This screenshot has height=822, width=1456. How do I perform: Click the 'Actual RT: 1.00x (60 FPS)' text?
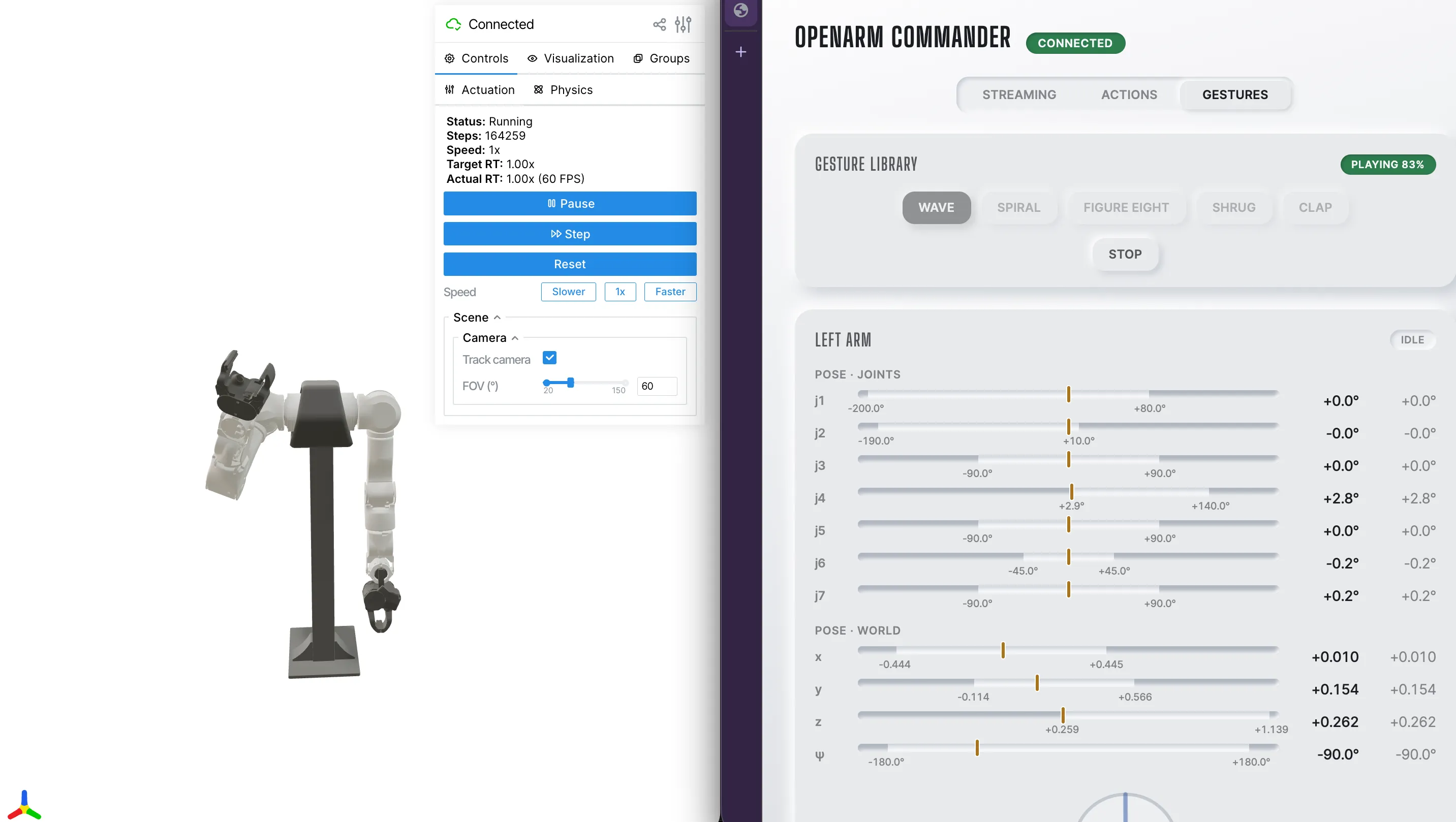[515, 178]
